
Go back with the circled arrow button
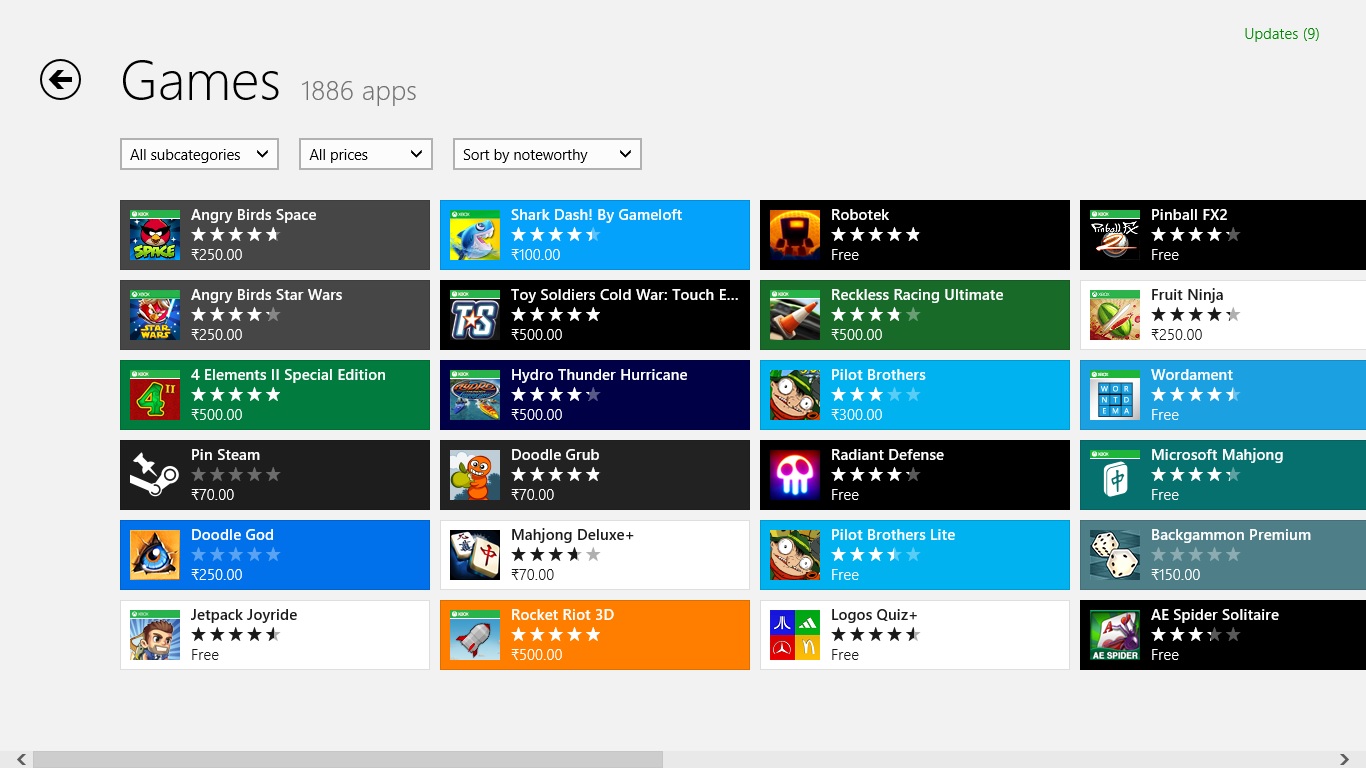pos(60,79)
